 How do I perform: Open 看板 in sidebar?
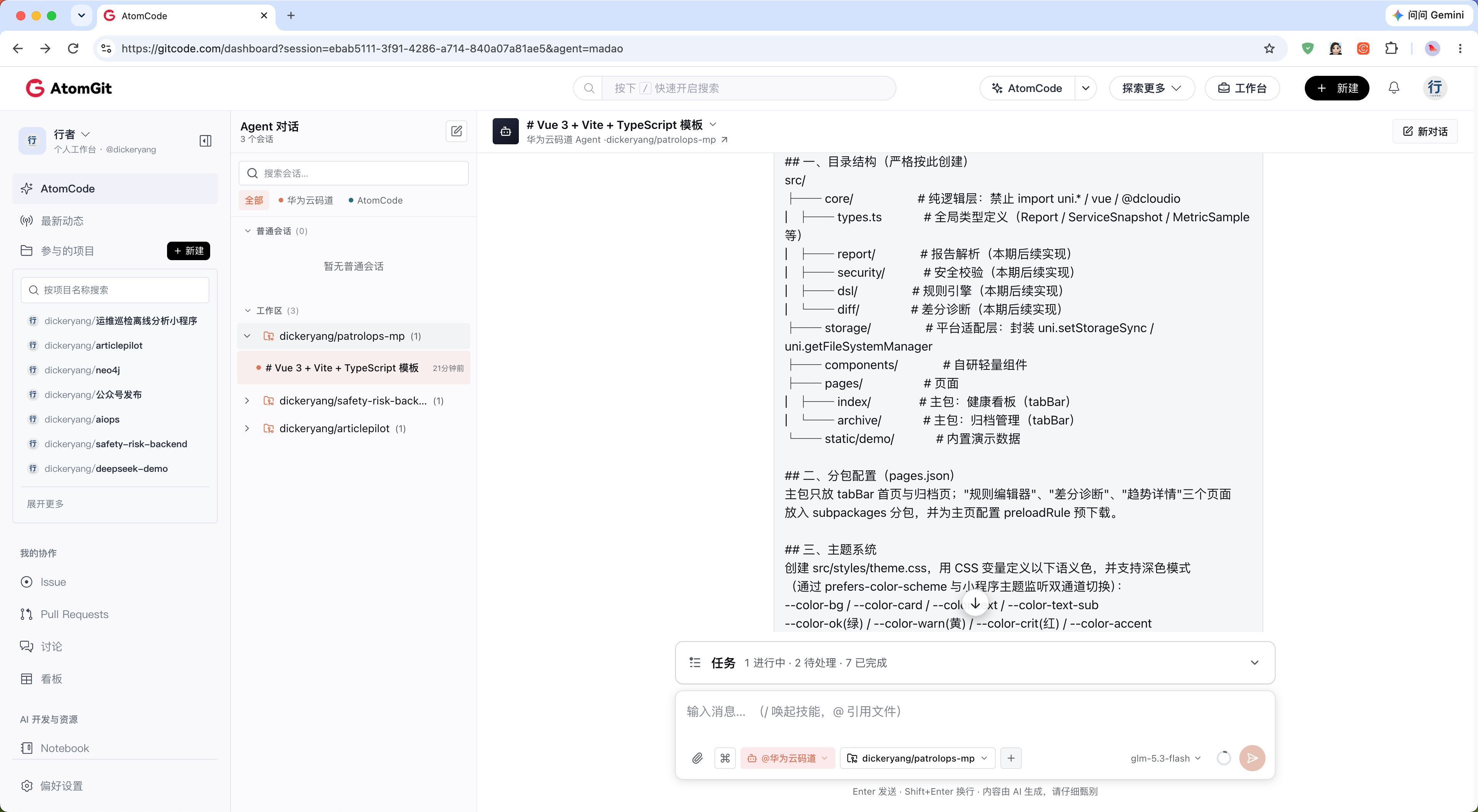point(51,678)
